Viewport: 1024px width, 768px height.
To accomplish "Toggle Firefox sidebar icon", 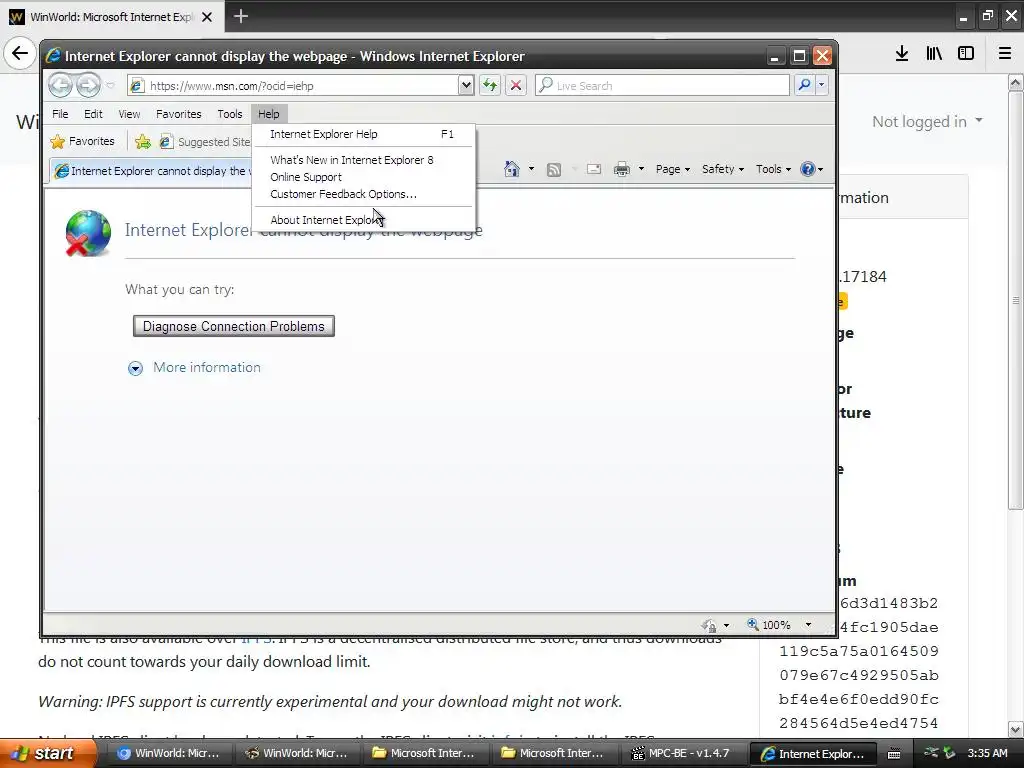I will [x=966, y=54].
